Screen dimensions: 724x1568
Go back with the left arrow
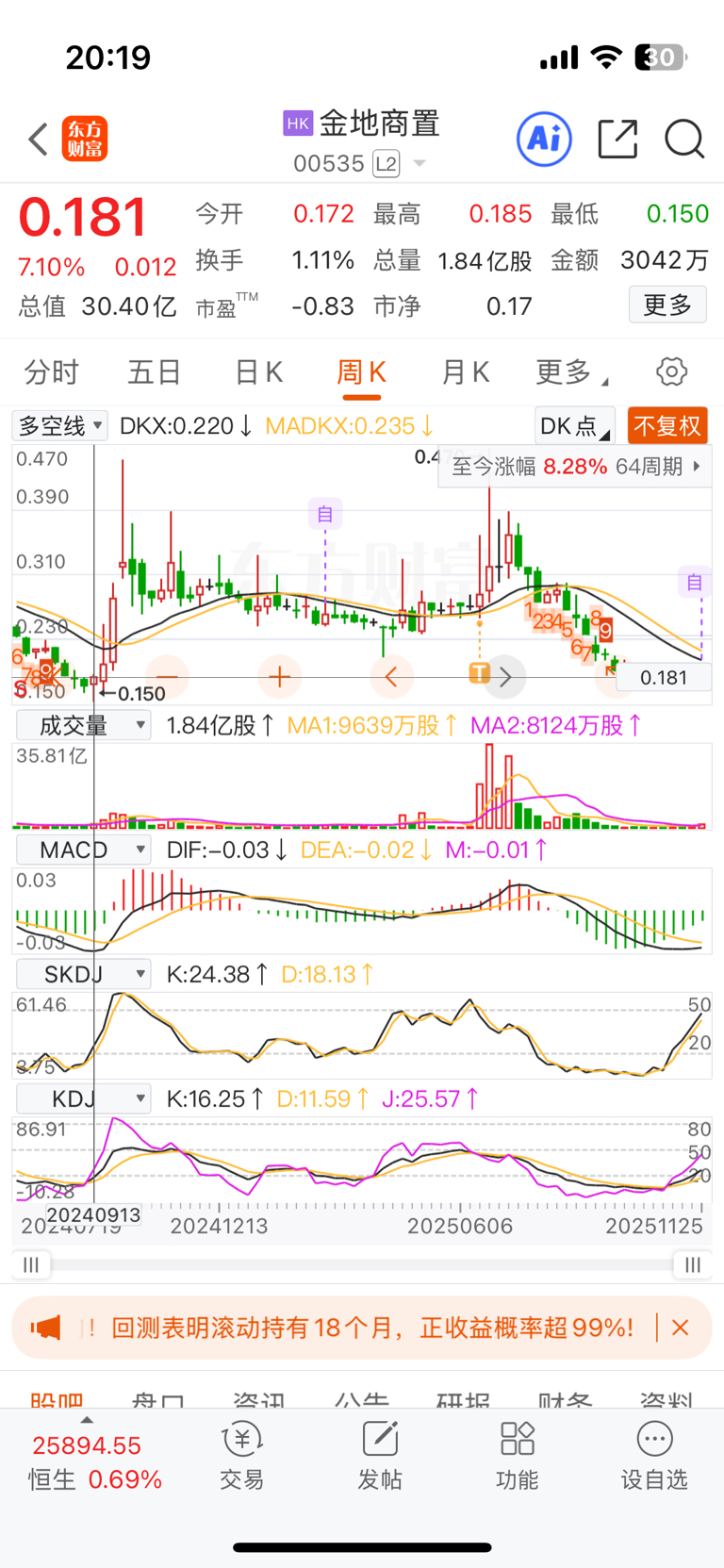38,140
